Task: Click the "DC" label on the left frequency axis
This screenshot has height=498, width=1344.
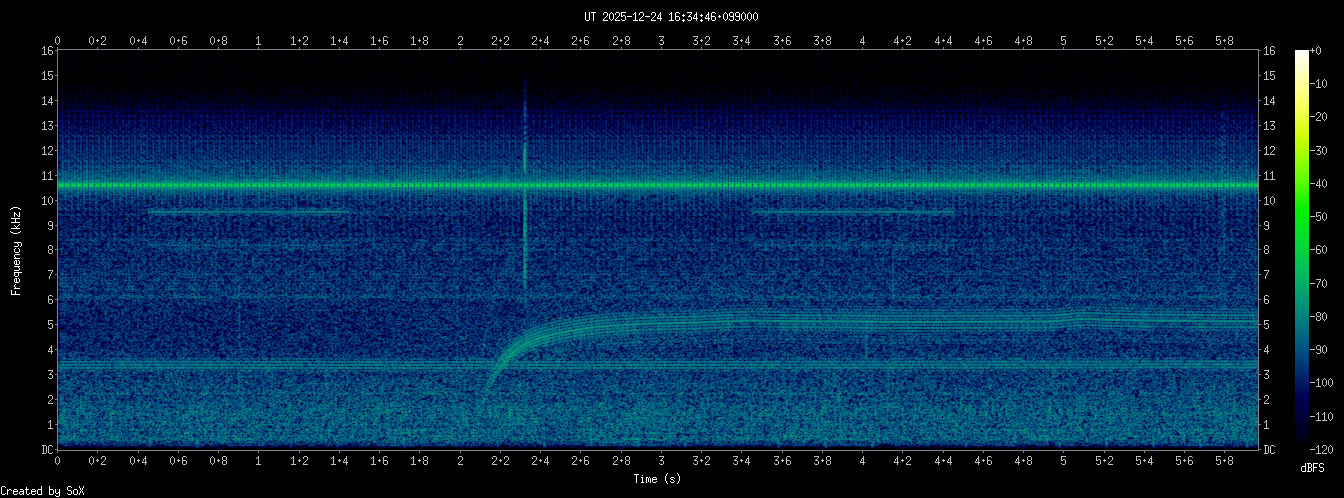Action: click(46, 450)
